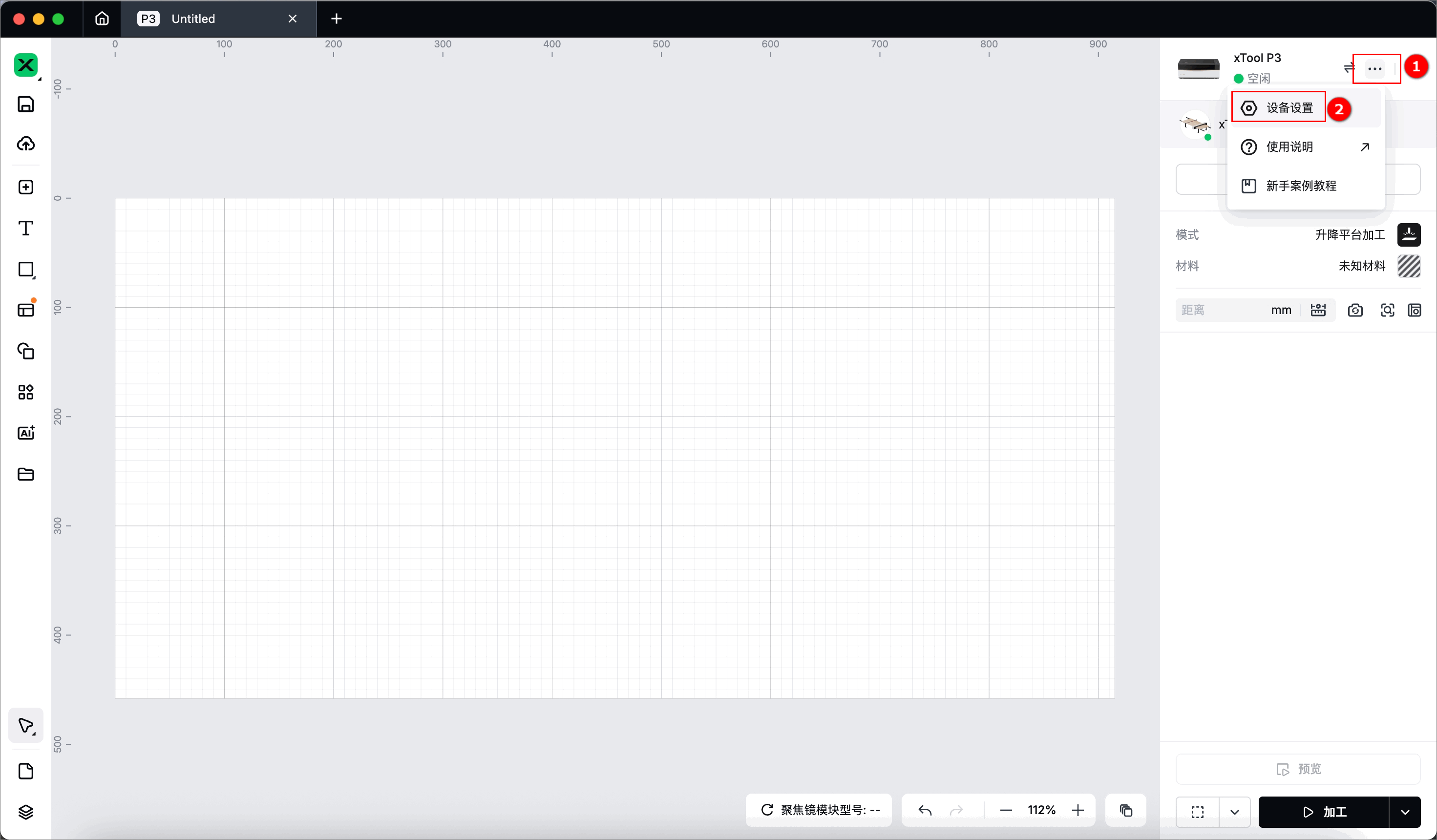
Task: Click the auto-measure distance icon
Action: 1318,310
